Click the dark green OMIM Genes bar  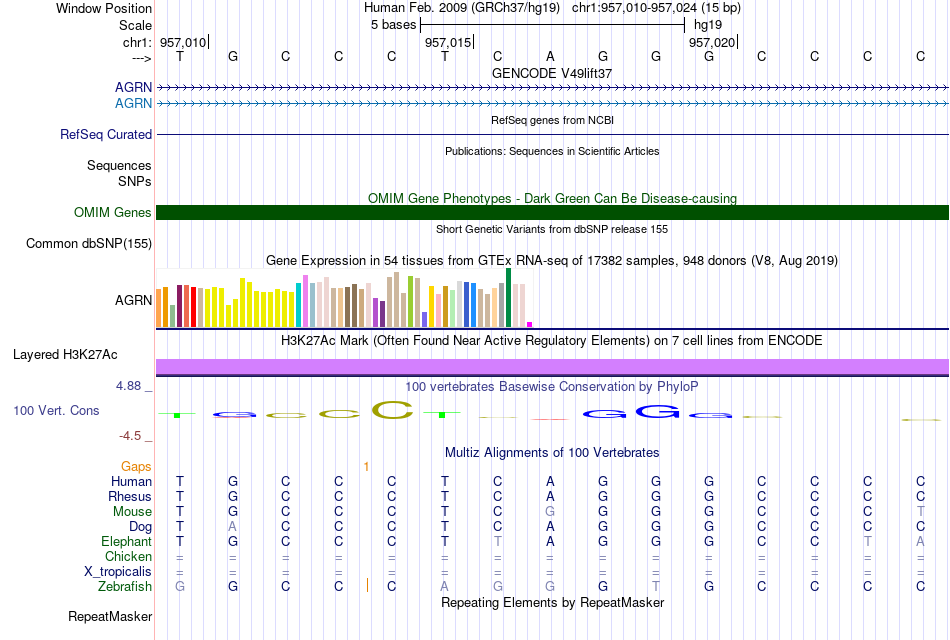tap(552, 212)
